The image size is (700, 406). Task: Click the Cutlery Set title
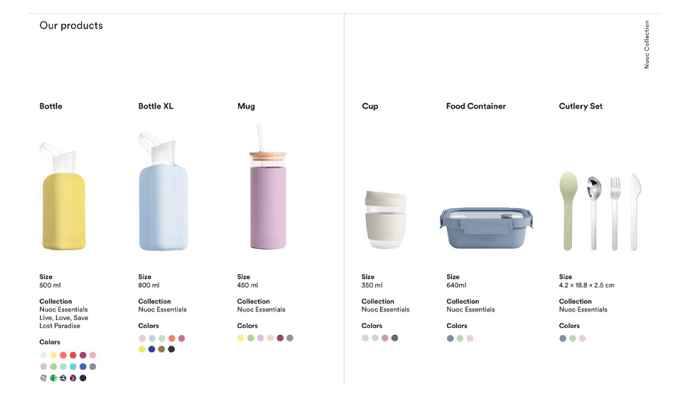click(580, 106)
